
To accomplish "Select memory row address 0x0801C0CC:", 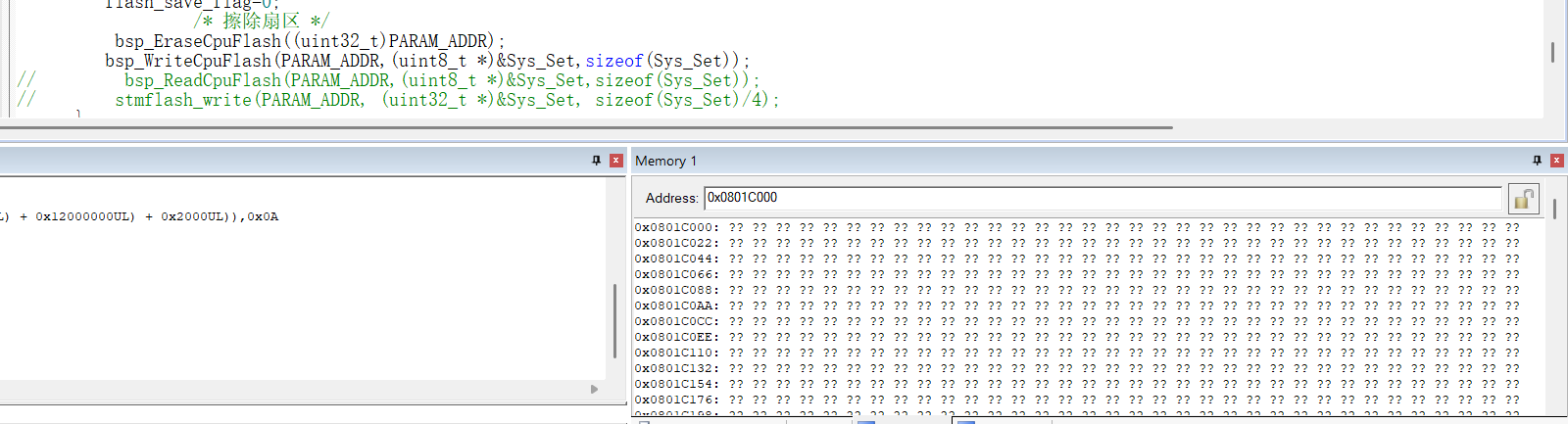I will tap(676, 321).
